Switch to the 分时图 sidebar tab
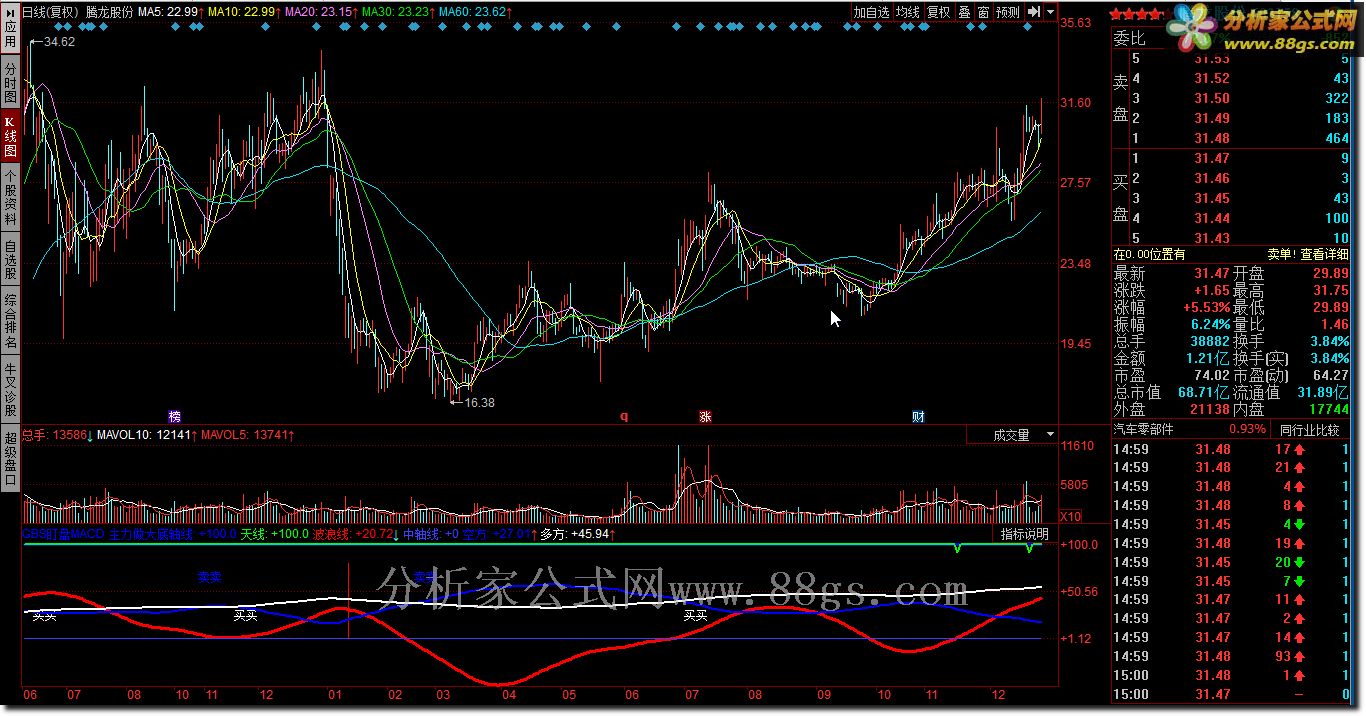This screenshot has height=716, width=1366. click(10, 82)
